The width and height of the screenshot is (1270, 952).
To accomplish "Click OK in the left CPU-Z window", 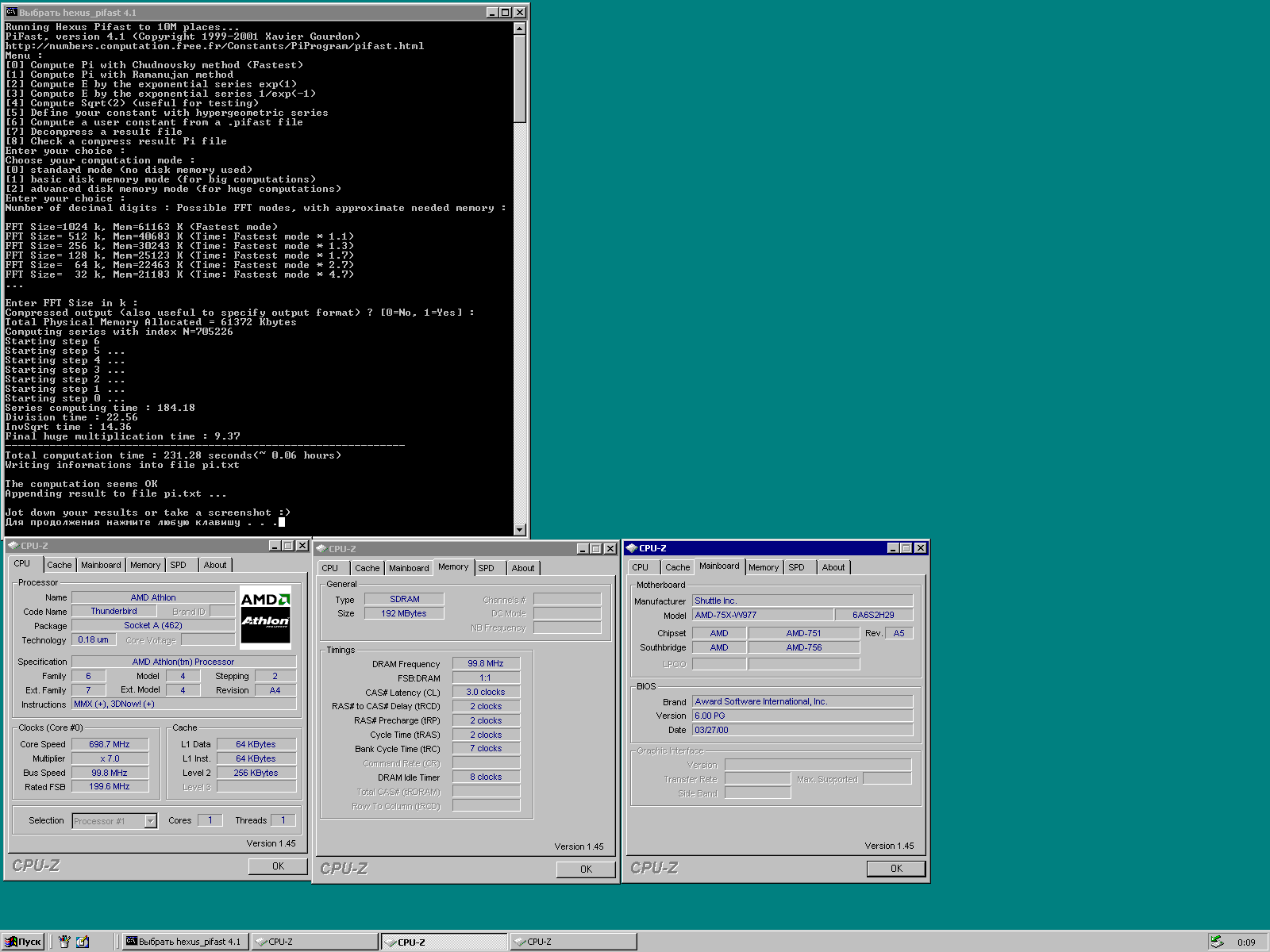I will click(278, 866).
